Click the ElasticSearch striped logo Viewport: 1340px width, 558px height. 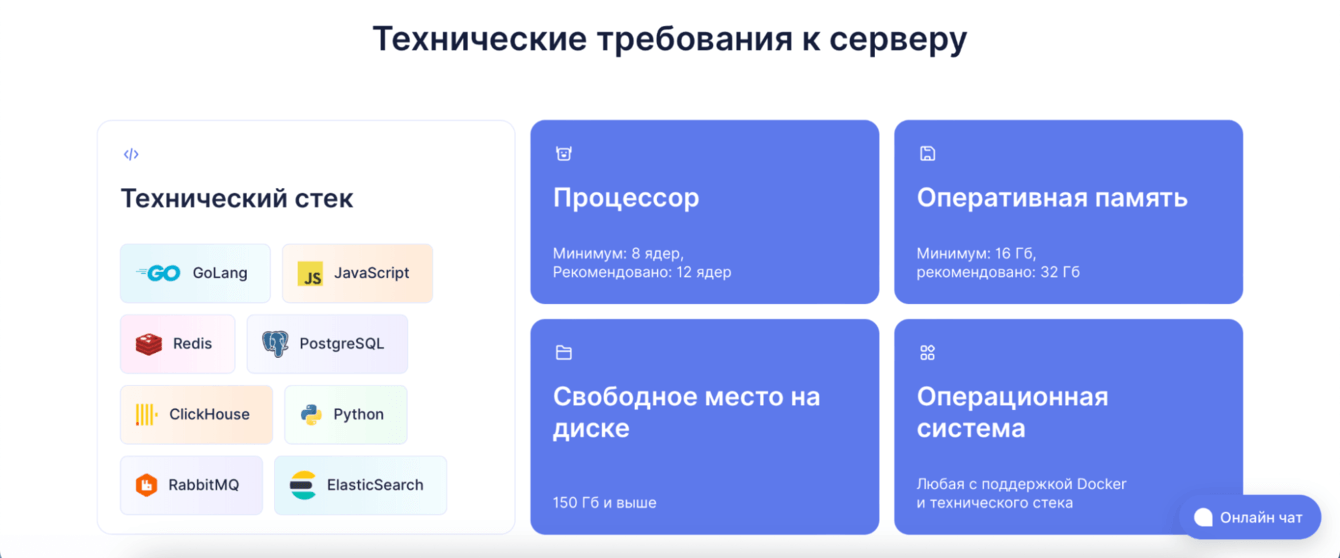pos(303,486)
